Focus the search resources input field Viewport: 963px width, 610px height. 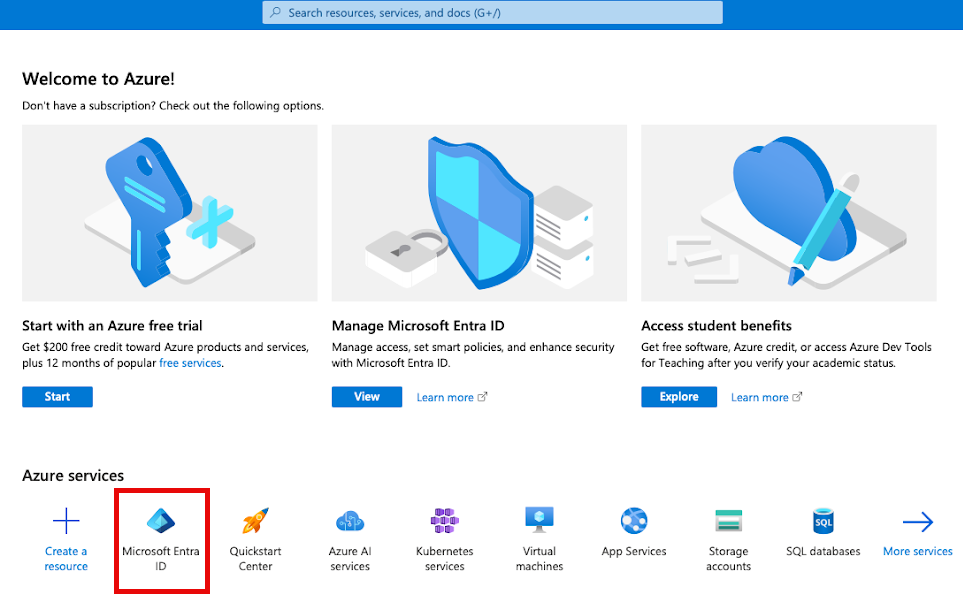(x=492, y=13)
